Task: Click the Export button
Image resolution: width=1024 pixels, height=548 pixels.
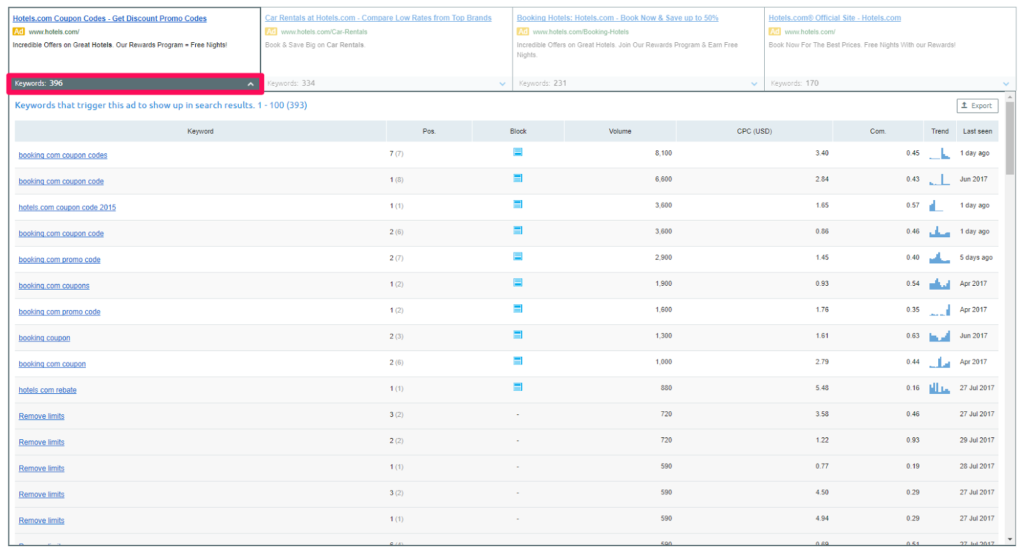Action: pyautogui.click(x=976, y=106)
